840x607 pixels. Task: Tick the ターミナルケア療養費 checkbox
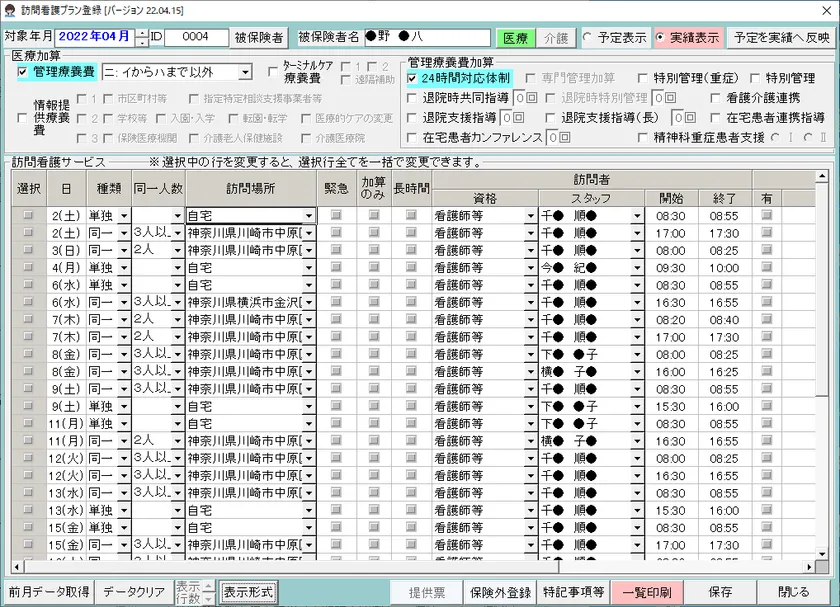tap(275, 72)
